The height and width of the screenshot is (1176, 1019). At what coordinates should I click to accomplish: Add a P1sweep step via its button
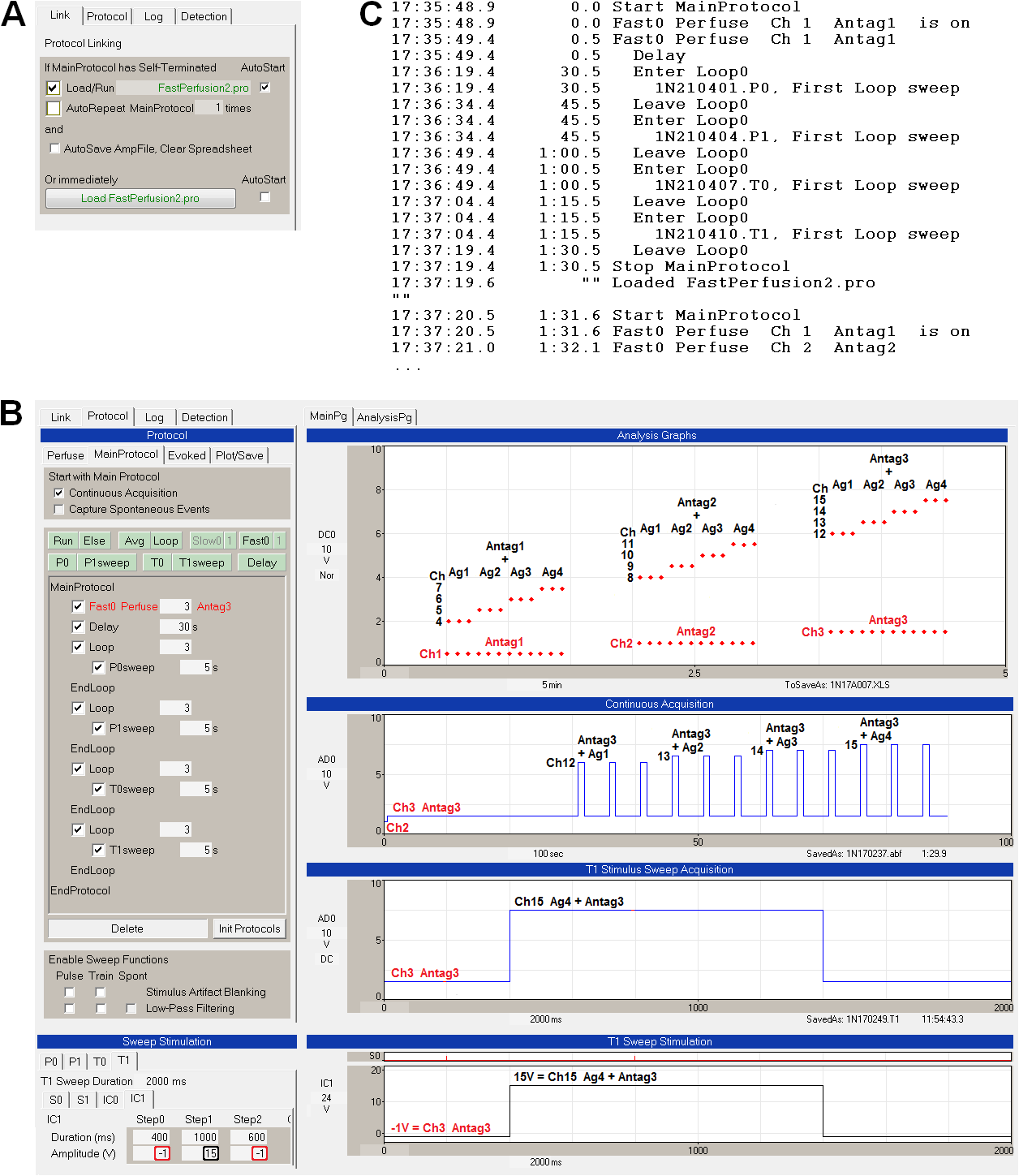(x=106, y=562)
